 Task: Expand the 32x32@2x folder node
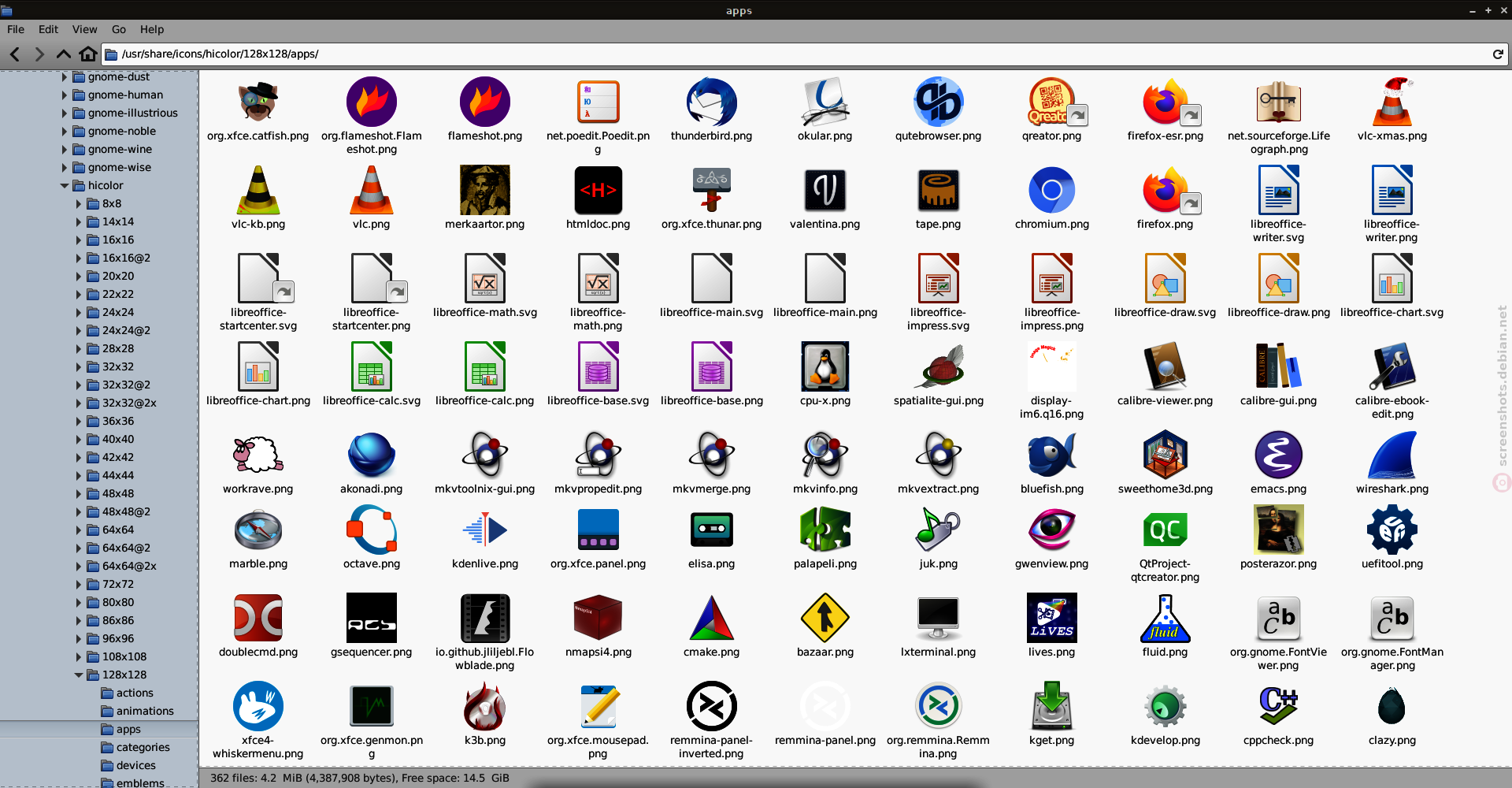pos(79,403)
